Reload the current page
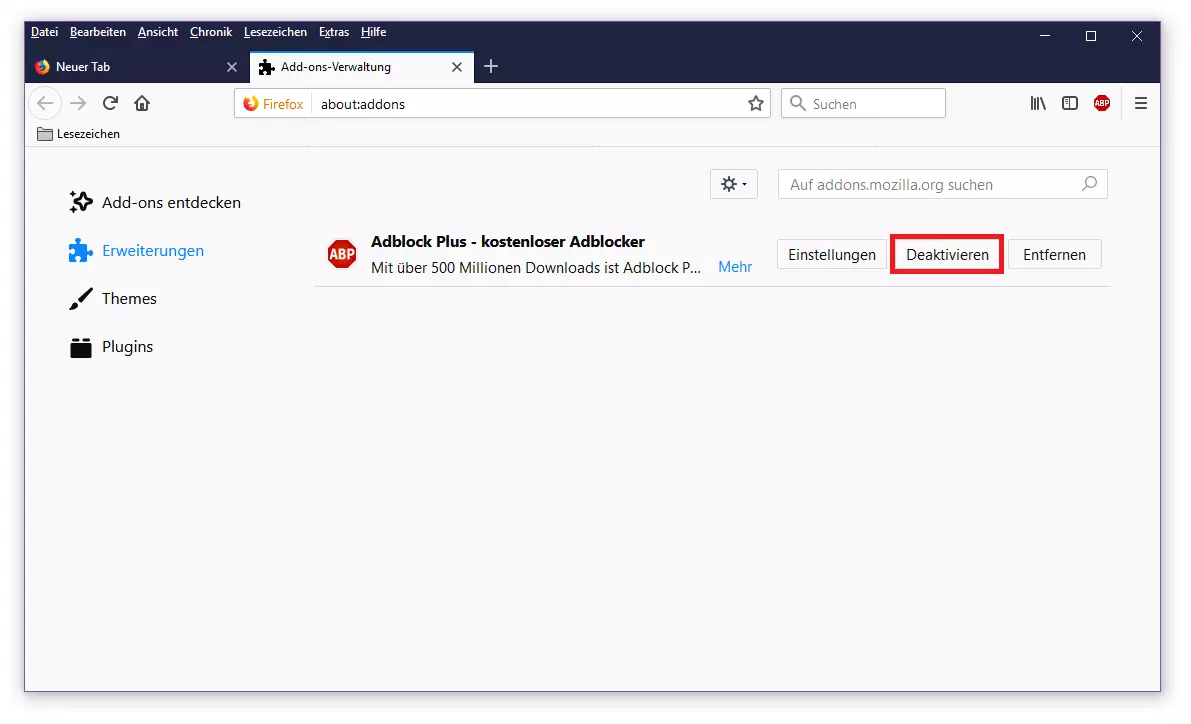 tap(110, 103)
